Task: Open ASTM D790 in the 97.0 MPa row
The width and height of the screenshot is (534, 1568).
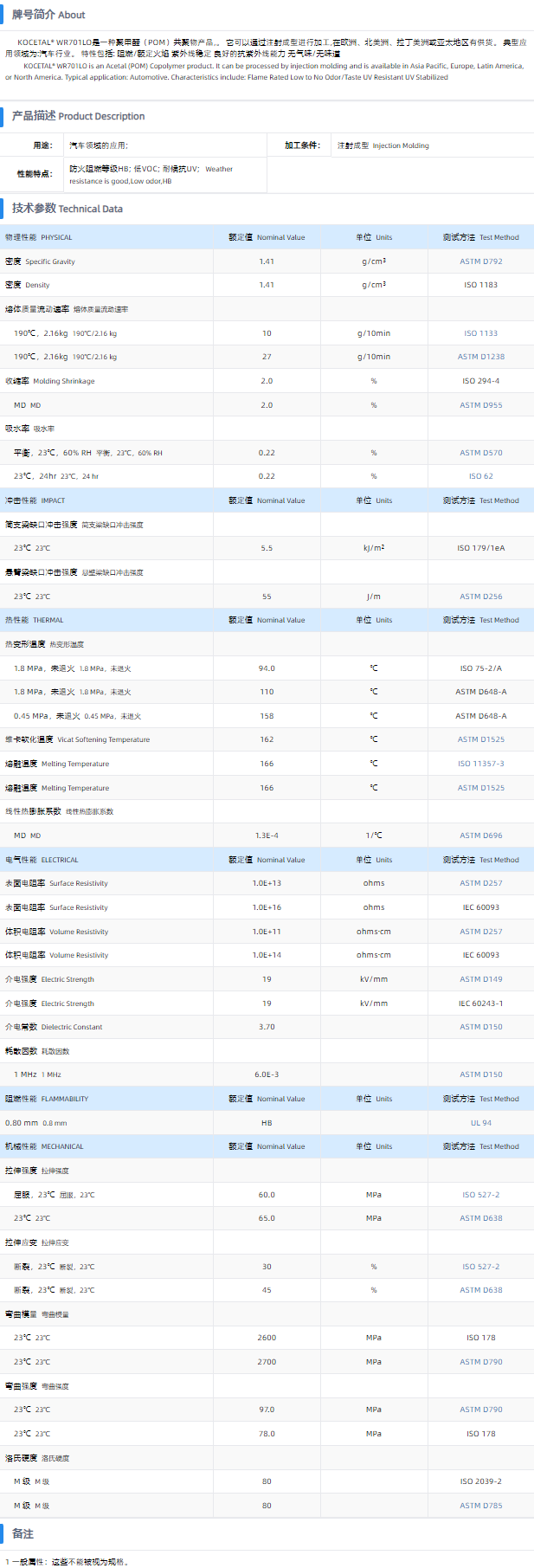Action: 480,1410
